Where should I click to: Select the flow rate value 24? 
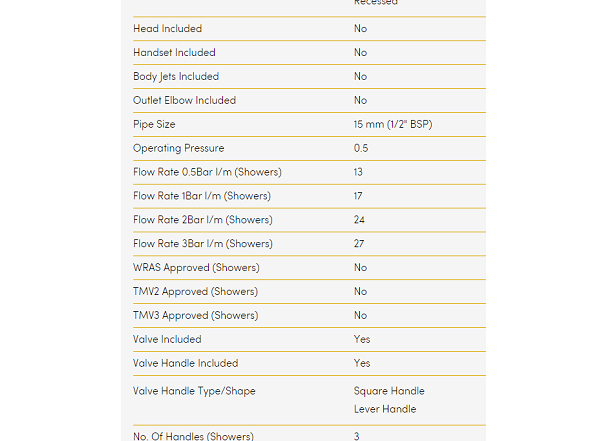(359, 220)
